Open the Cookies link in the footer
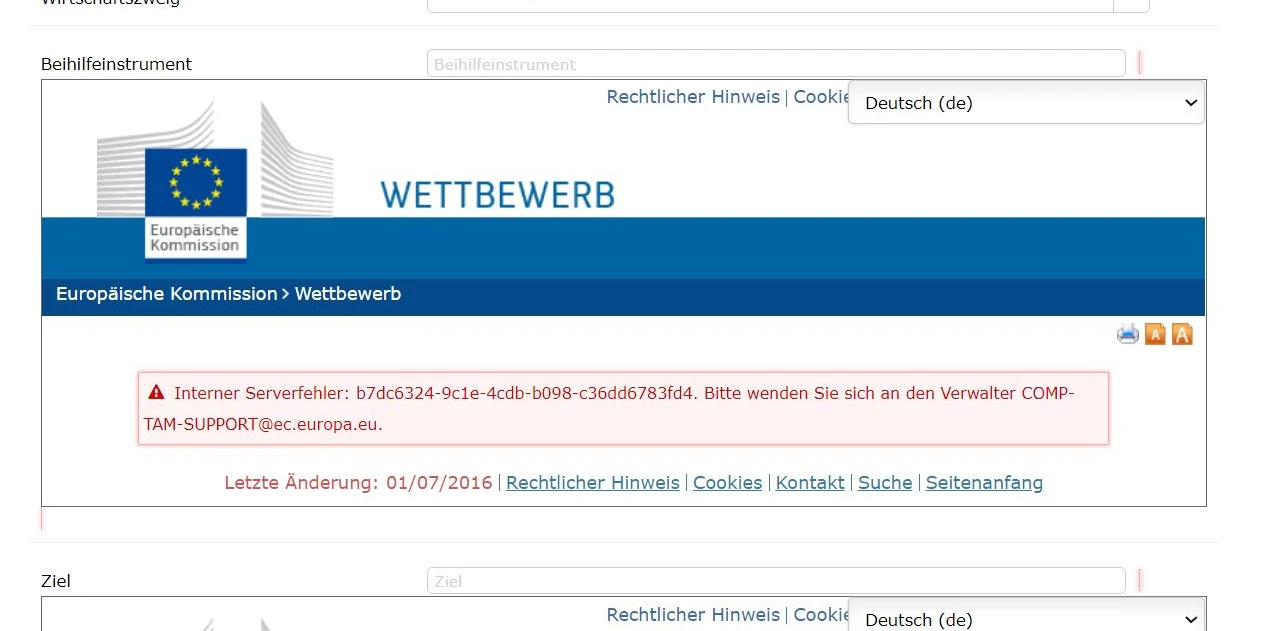Screen dimensions: 1261x631 [727, 483]
